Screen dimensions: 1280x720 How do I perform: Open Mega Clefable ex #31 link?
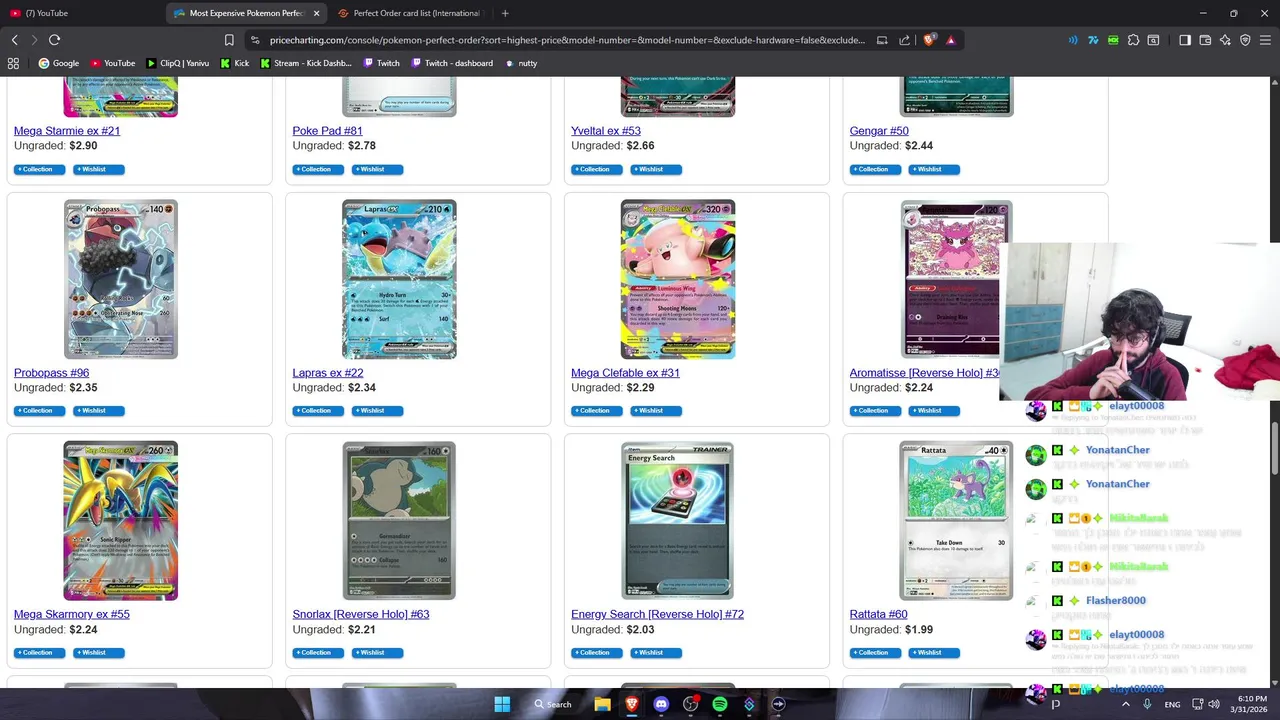click(x=625, y=373)
